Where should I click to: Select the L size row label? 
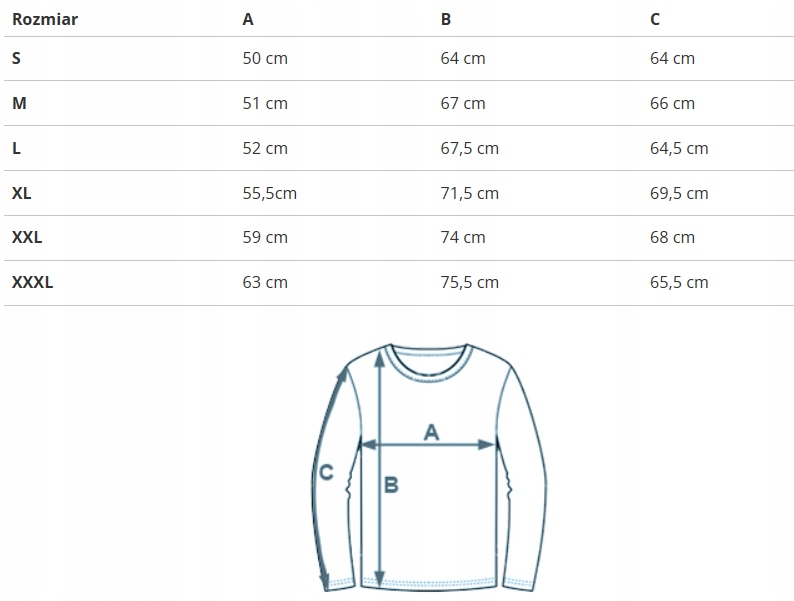tap(16, 148)
